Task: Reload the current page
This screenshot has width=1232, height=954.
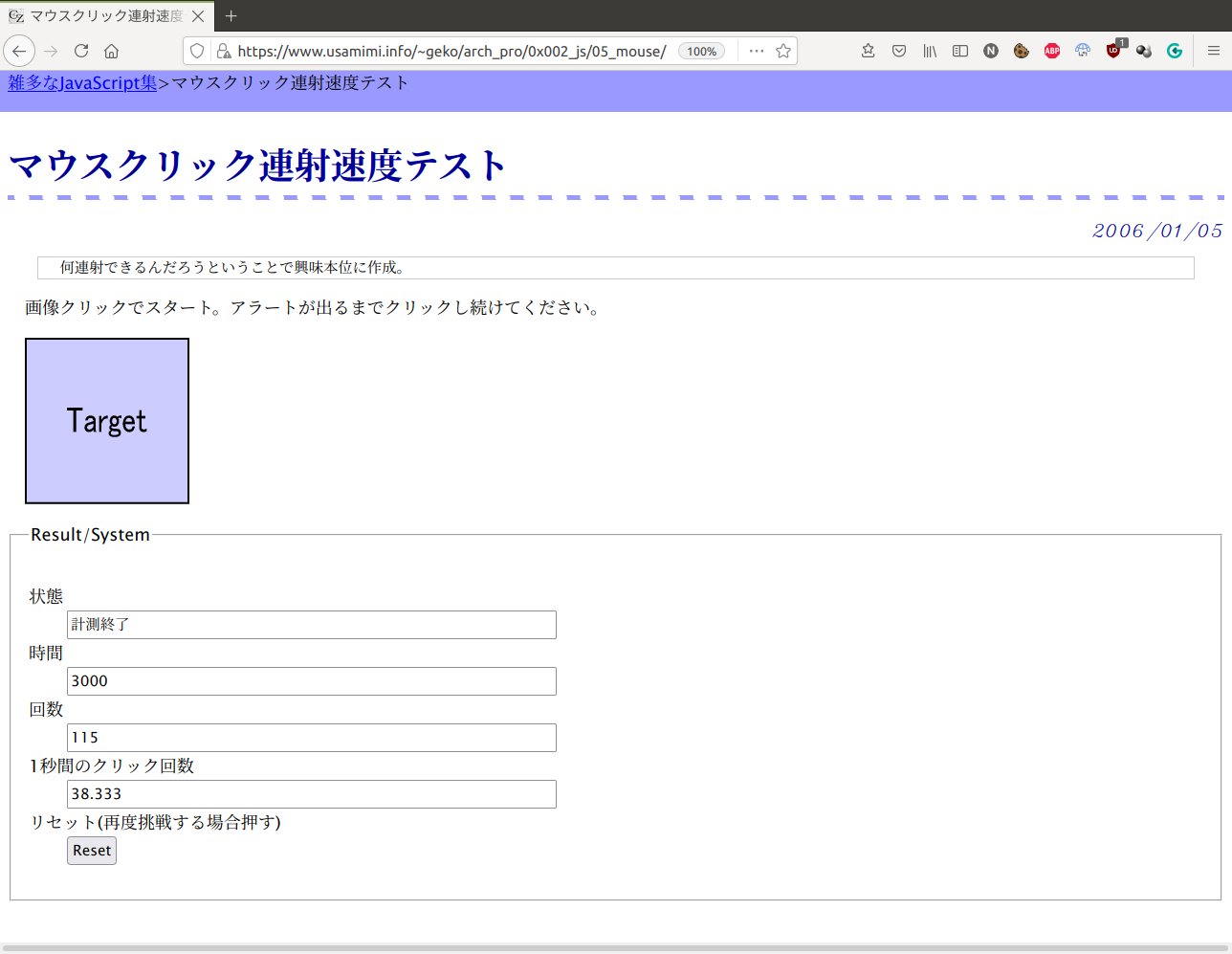Action: [81, 51]
